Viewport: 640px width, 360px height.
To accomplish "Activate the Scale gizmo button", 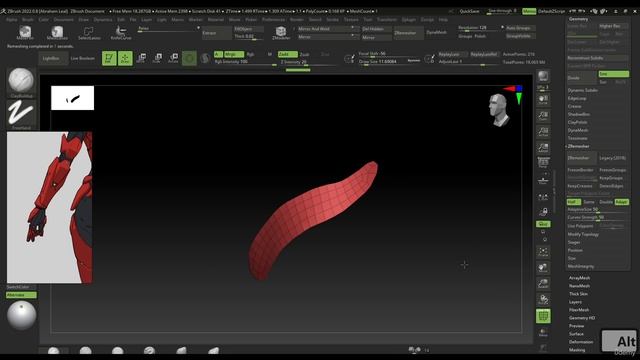I will tap(157, 58).
